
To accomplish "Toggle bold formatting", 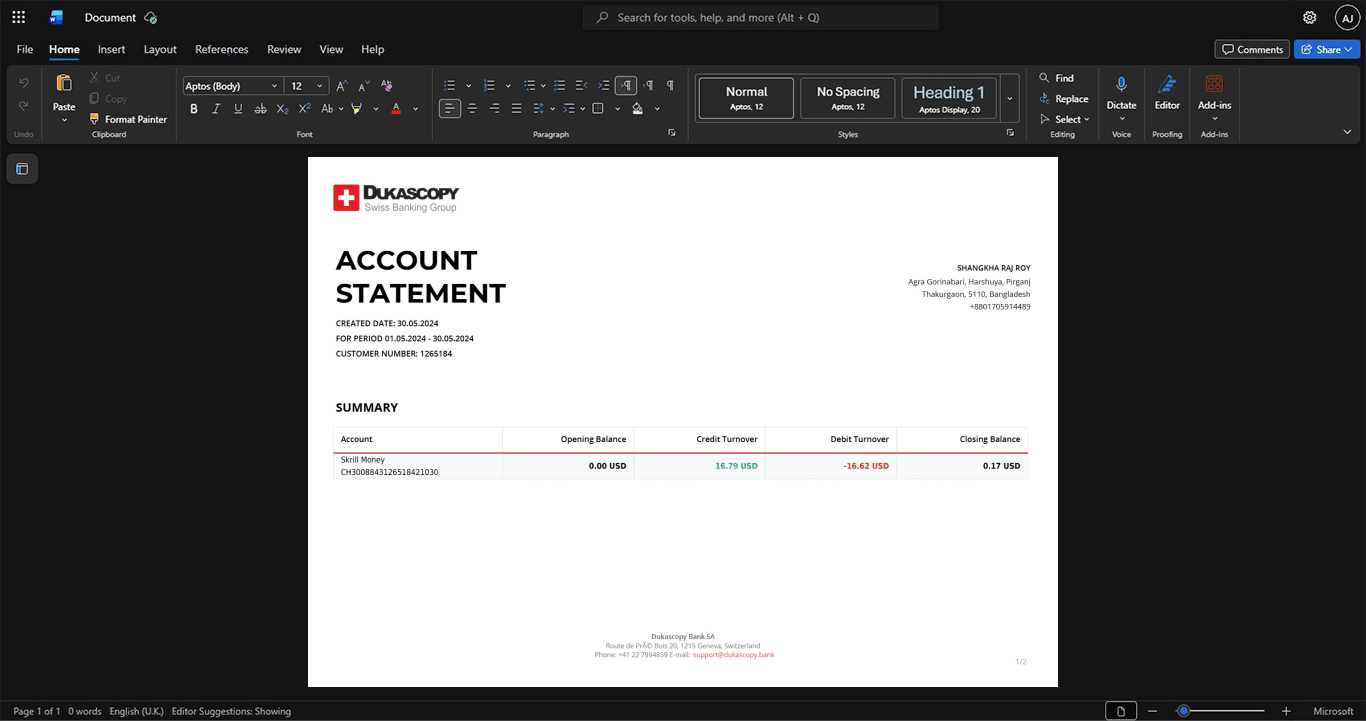I will [x=194, y=108].
